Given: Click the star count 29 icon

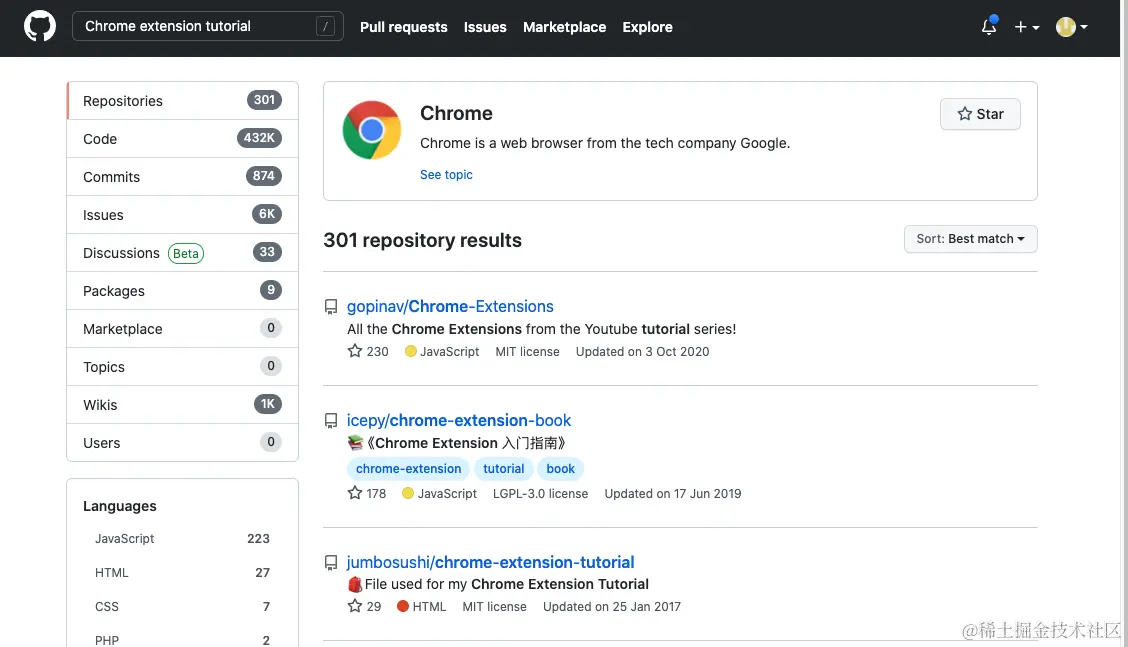Looking at the screenshot, I should coord(355,605).
